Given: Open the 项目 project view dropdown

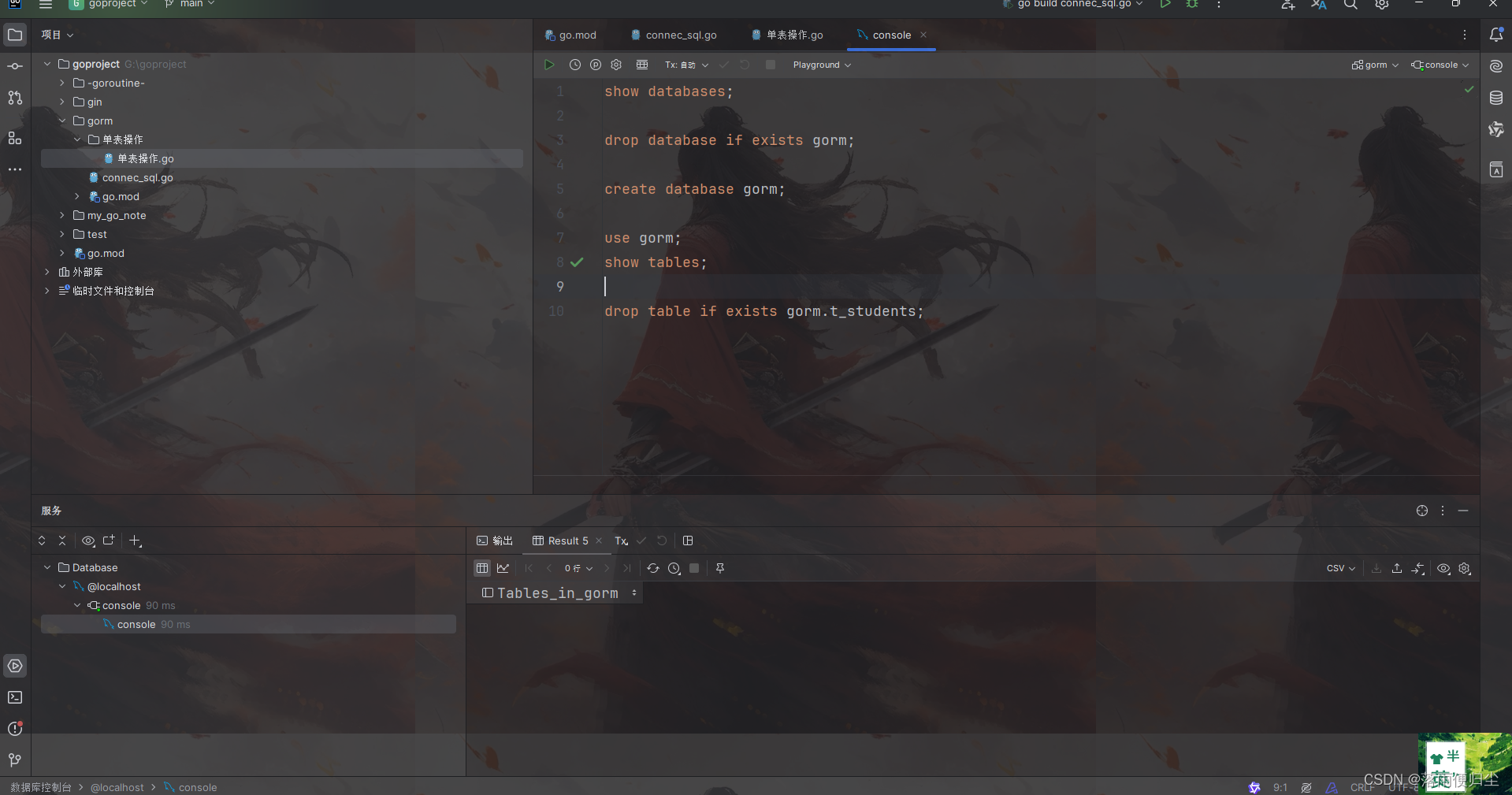Looking at the screenshot, I should [58, 35].
